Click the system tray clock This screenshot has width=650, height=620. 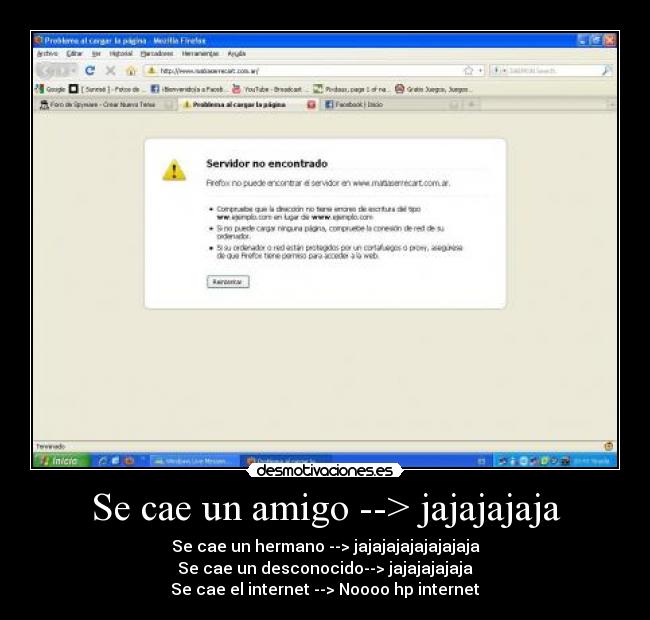tap(594, 461)
